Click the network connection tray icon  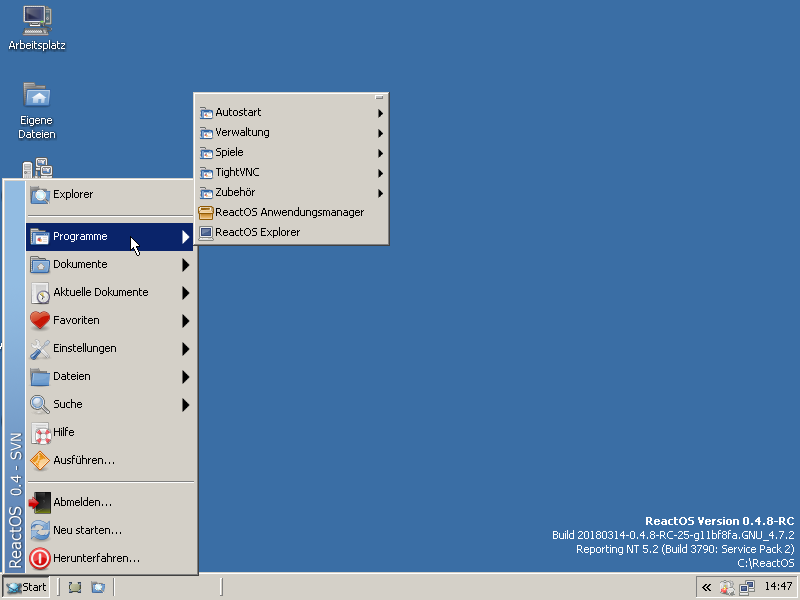pos(747,587)
